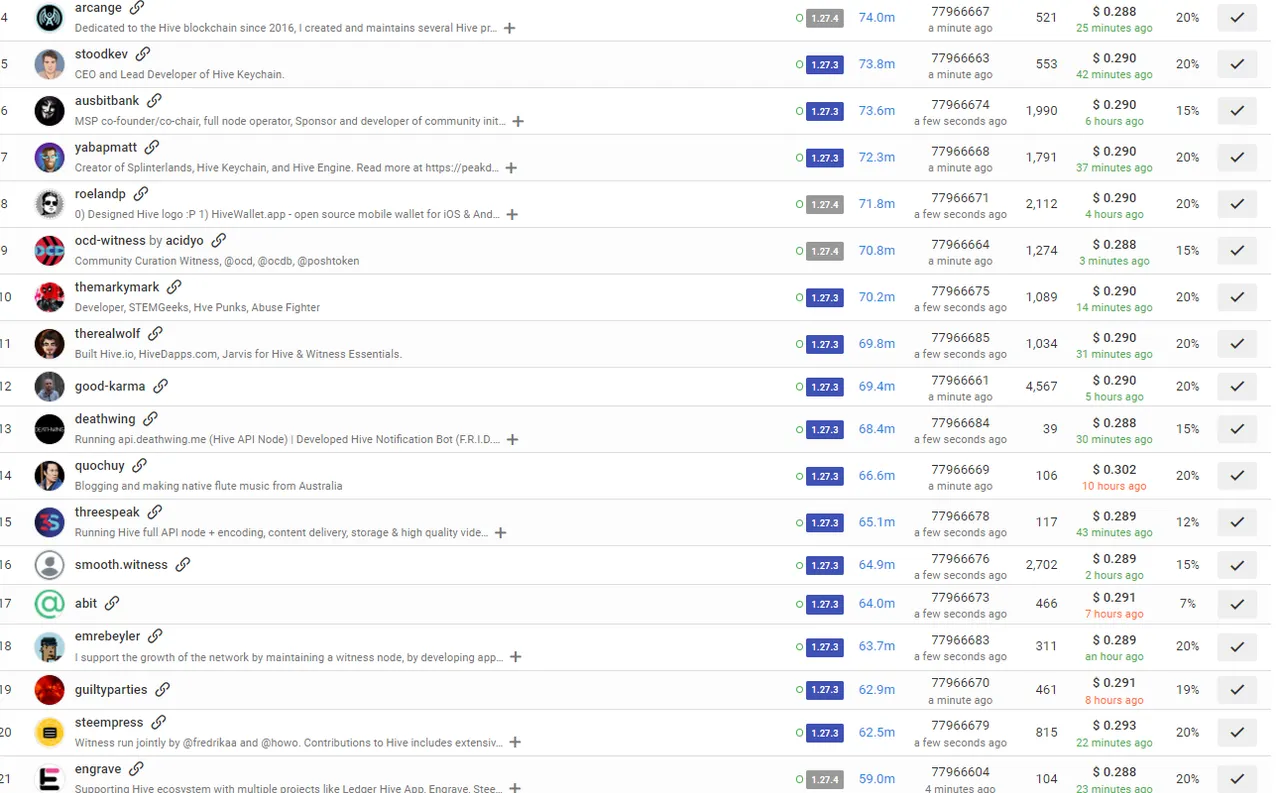Open the link icon beside ausbitbank
This screenshot has width=1280, height=793.
tap(154, 101)
